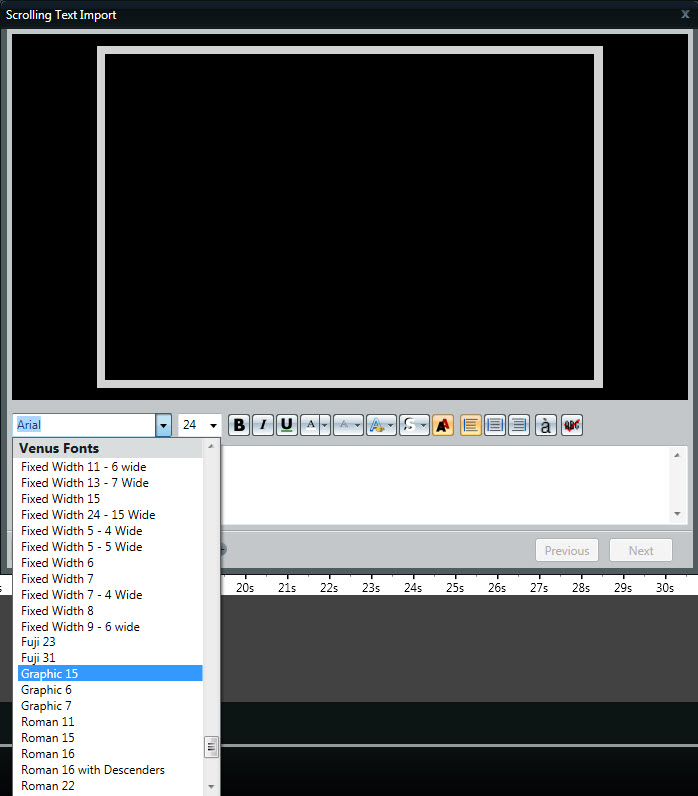Click the Previous button

click(x=567, y=550)
